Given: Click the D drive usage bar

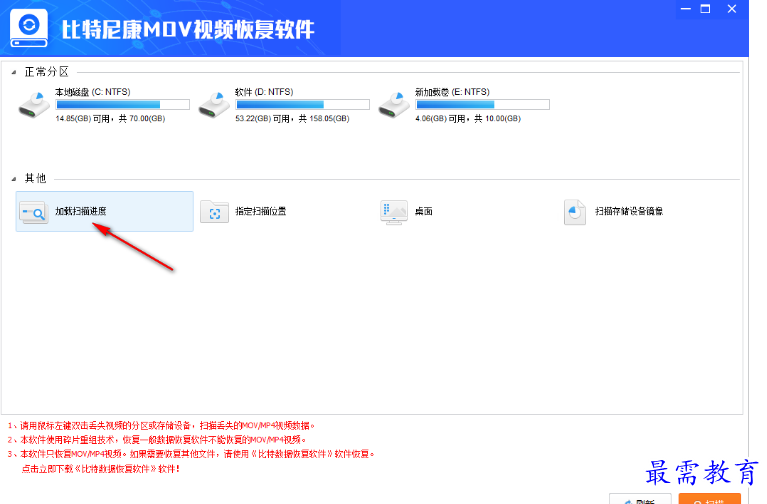Looking at the screenshot, I should coord(302,104).
